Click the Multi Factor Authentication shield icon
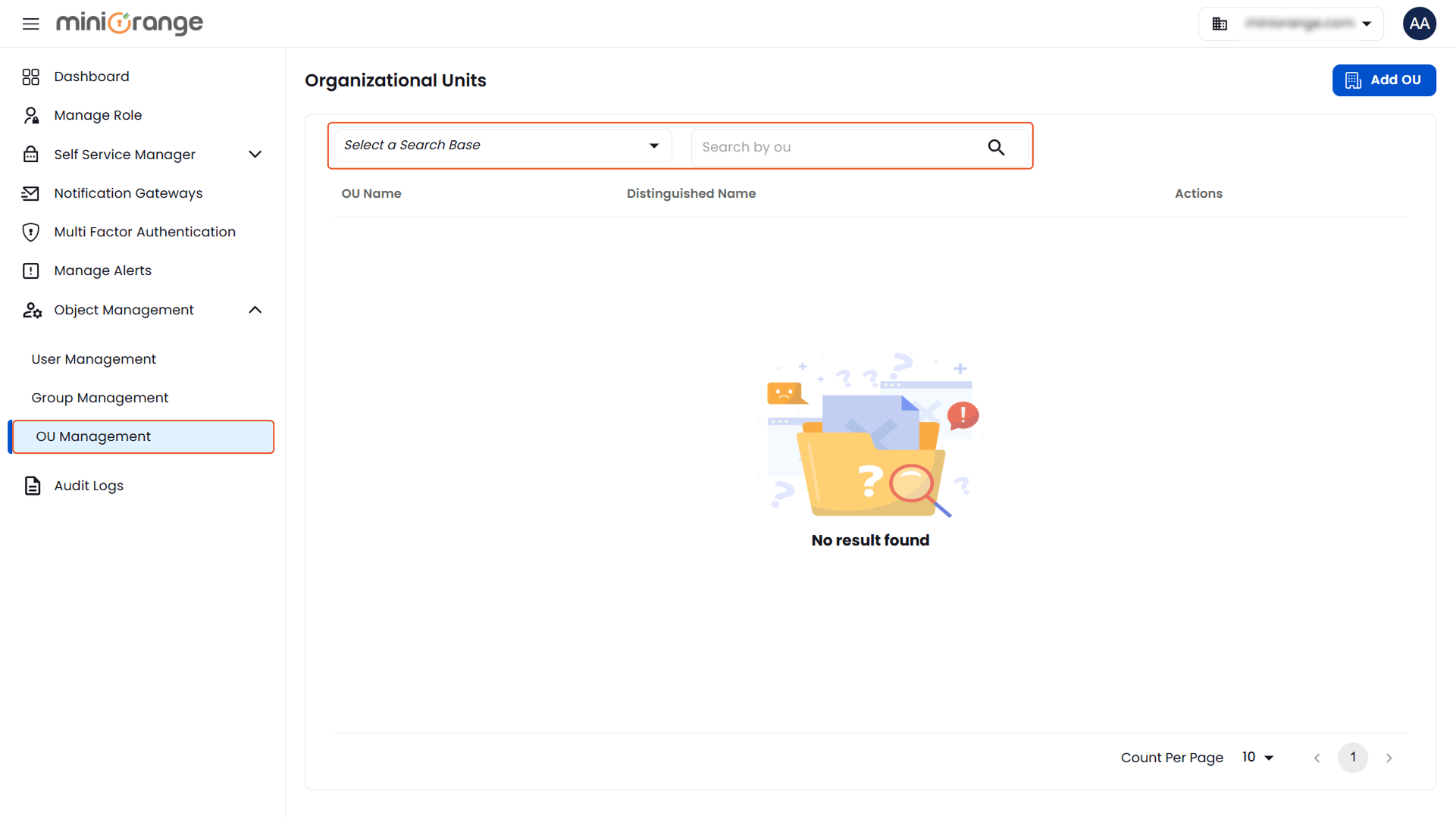 pyautogui.click(x=30, y=232)
